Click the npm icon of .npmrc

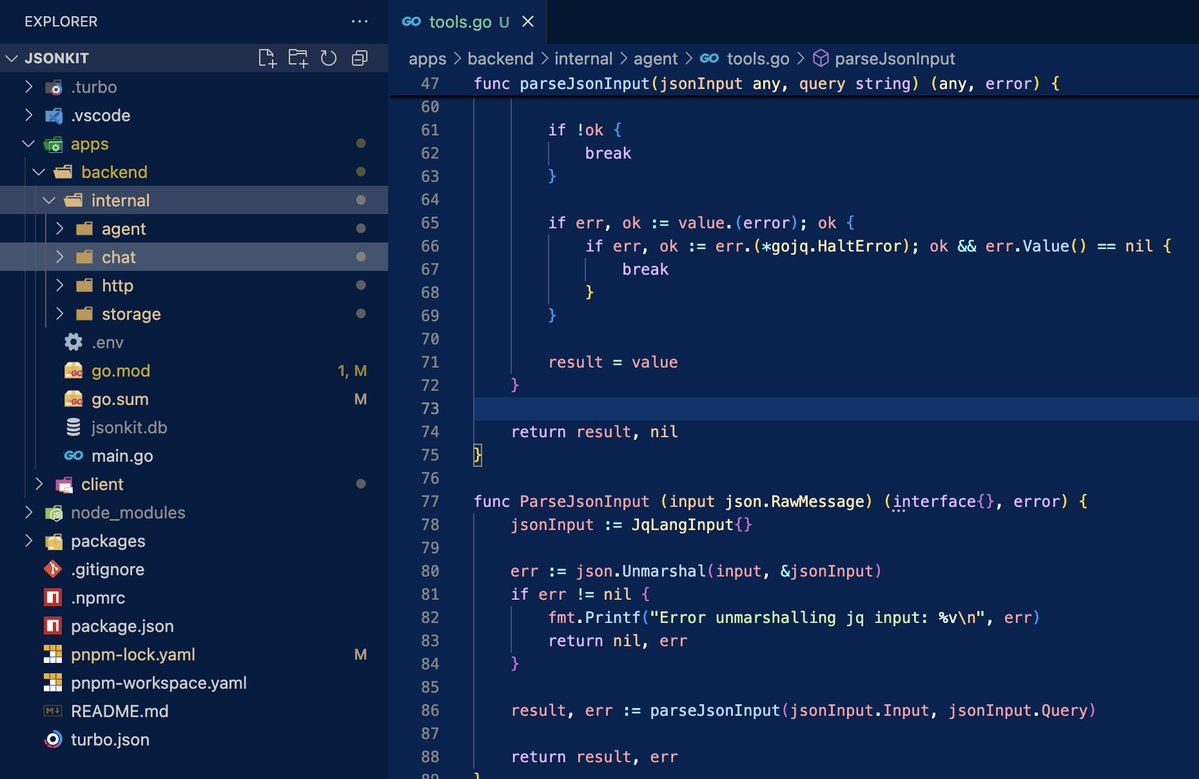coord(53,597)
